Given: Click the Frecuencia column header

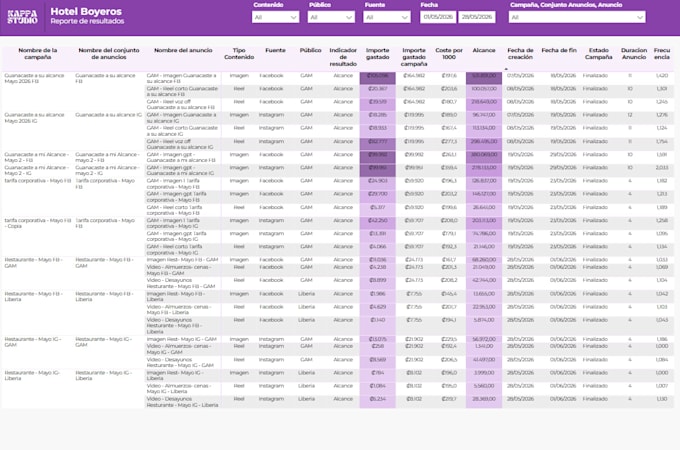Looking at the screenshot, I should pos(662,54).
